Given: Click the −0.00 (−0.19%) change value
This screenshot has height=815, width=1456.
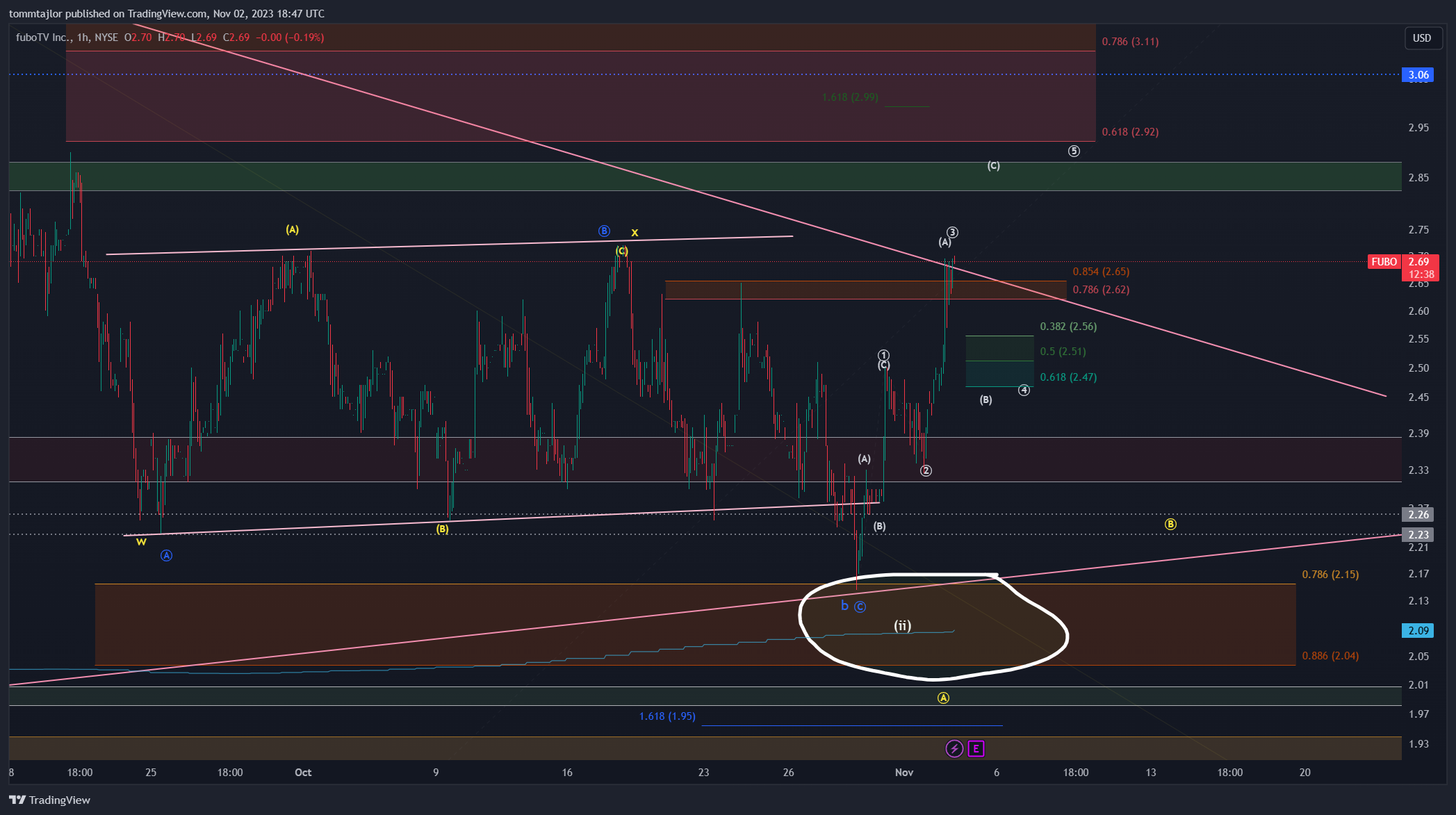Looking at the screenshot, I should (x=290, y=38).
